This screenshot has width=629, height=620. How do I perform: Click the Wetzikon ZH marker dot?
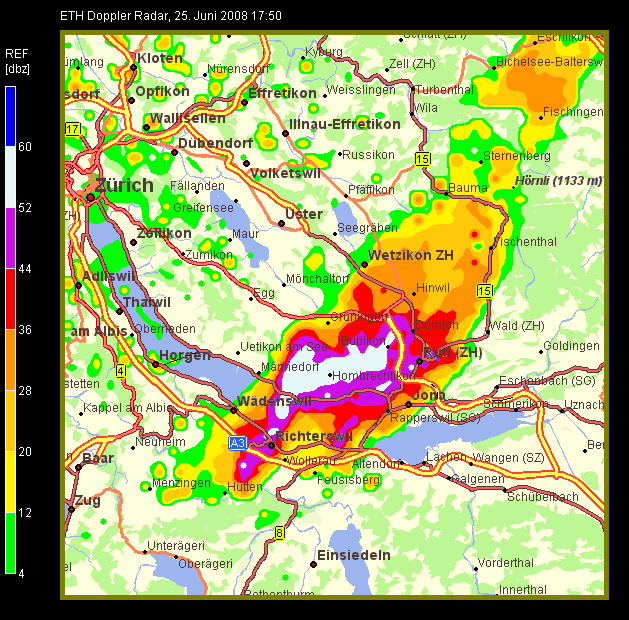point(364,264)
